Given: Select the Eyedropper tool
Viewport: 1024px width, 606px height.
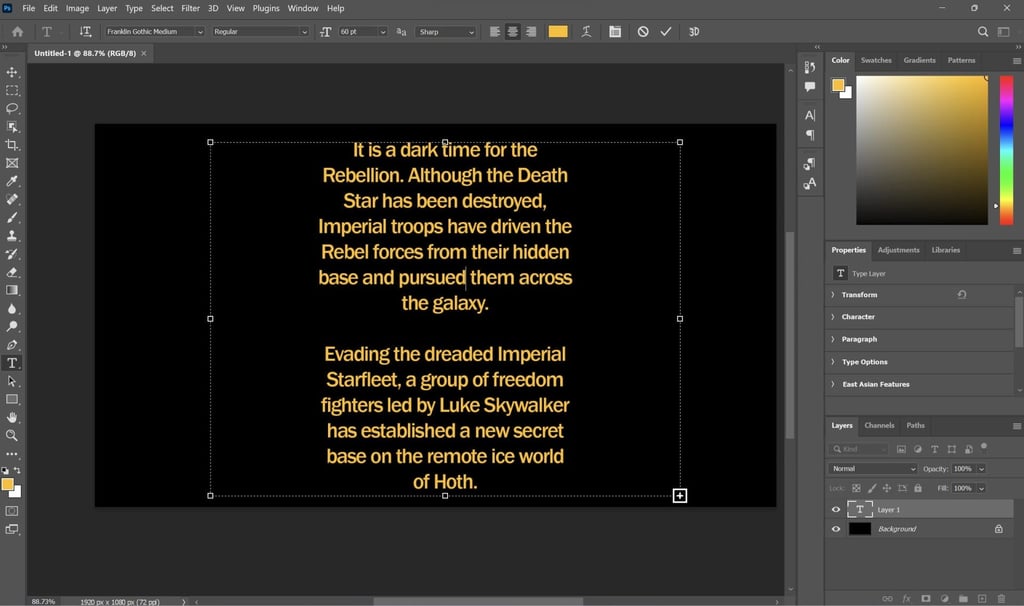Looking at the screenshot, I should 12,181.
